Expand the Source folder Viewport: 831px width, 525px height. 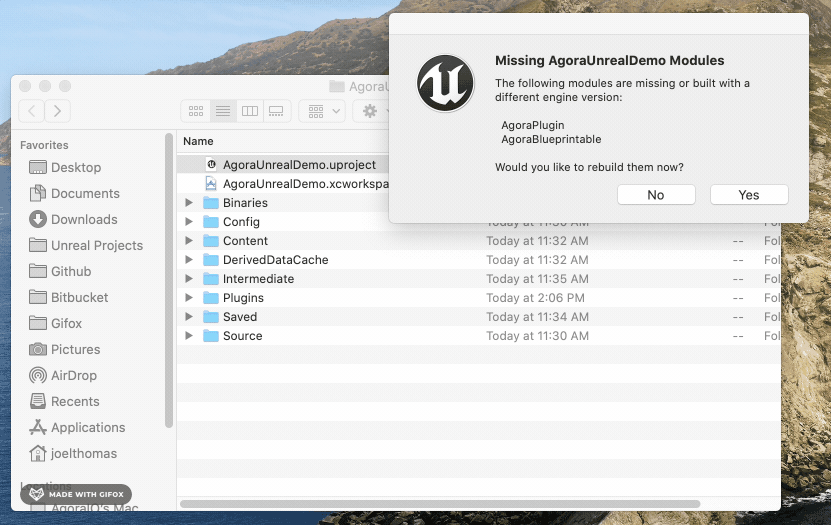[189, 336]
